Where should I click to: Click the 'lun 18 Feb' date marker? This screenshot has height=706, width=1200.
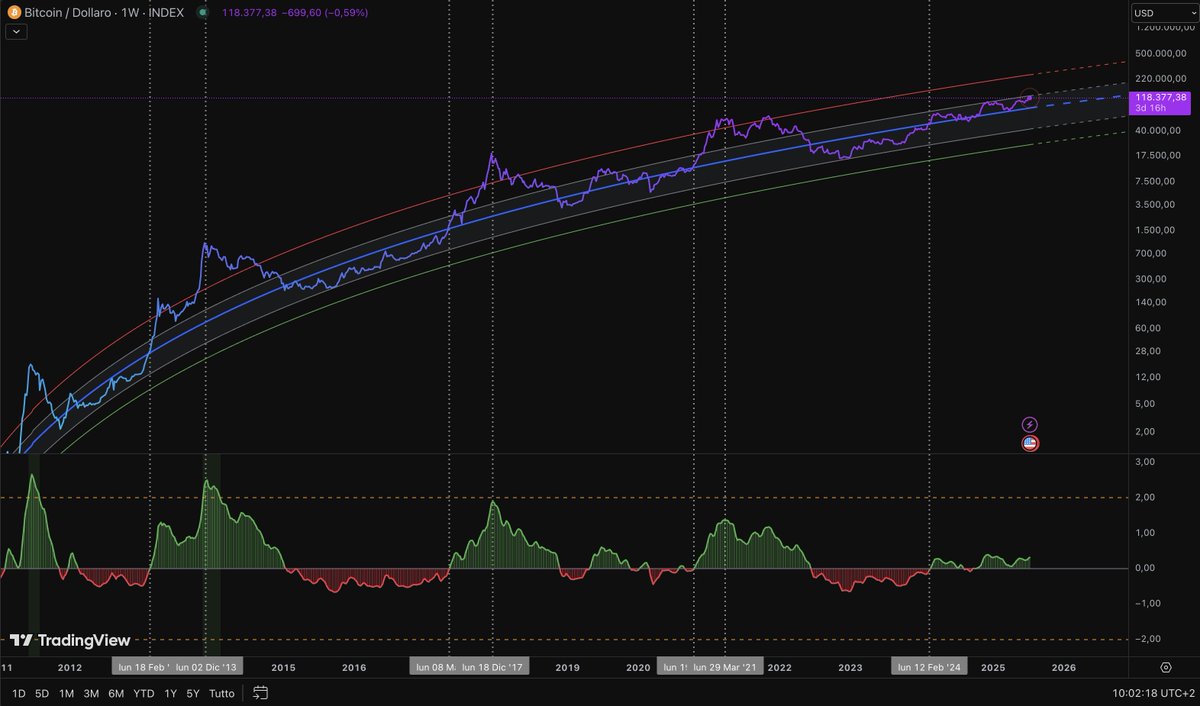click(x=142, y=667)
